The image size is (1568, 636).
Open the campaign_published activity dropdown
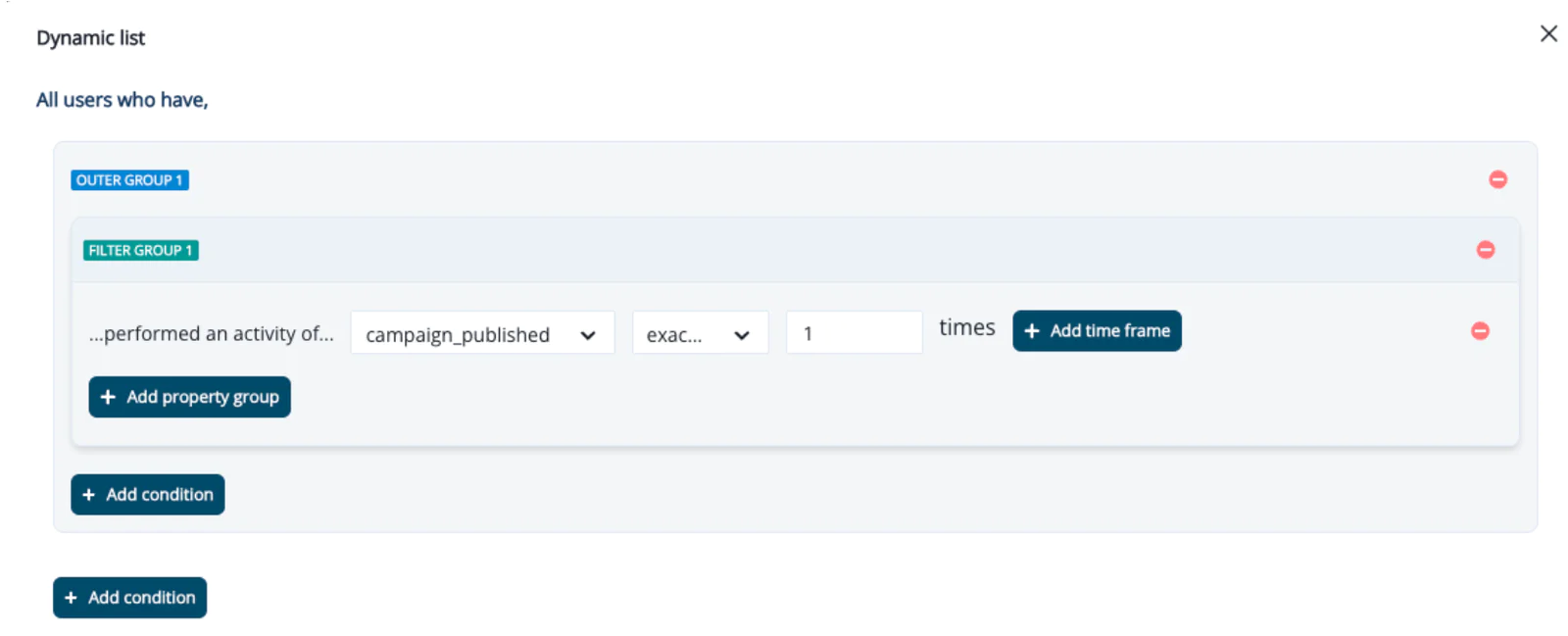(x=481, y=333)
